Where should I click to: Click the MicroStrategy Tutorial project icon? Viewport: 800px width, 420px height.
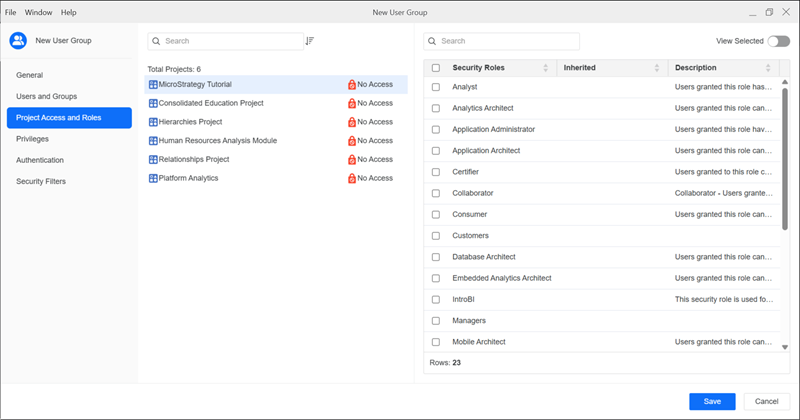click(x=152, y=85)
